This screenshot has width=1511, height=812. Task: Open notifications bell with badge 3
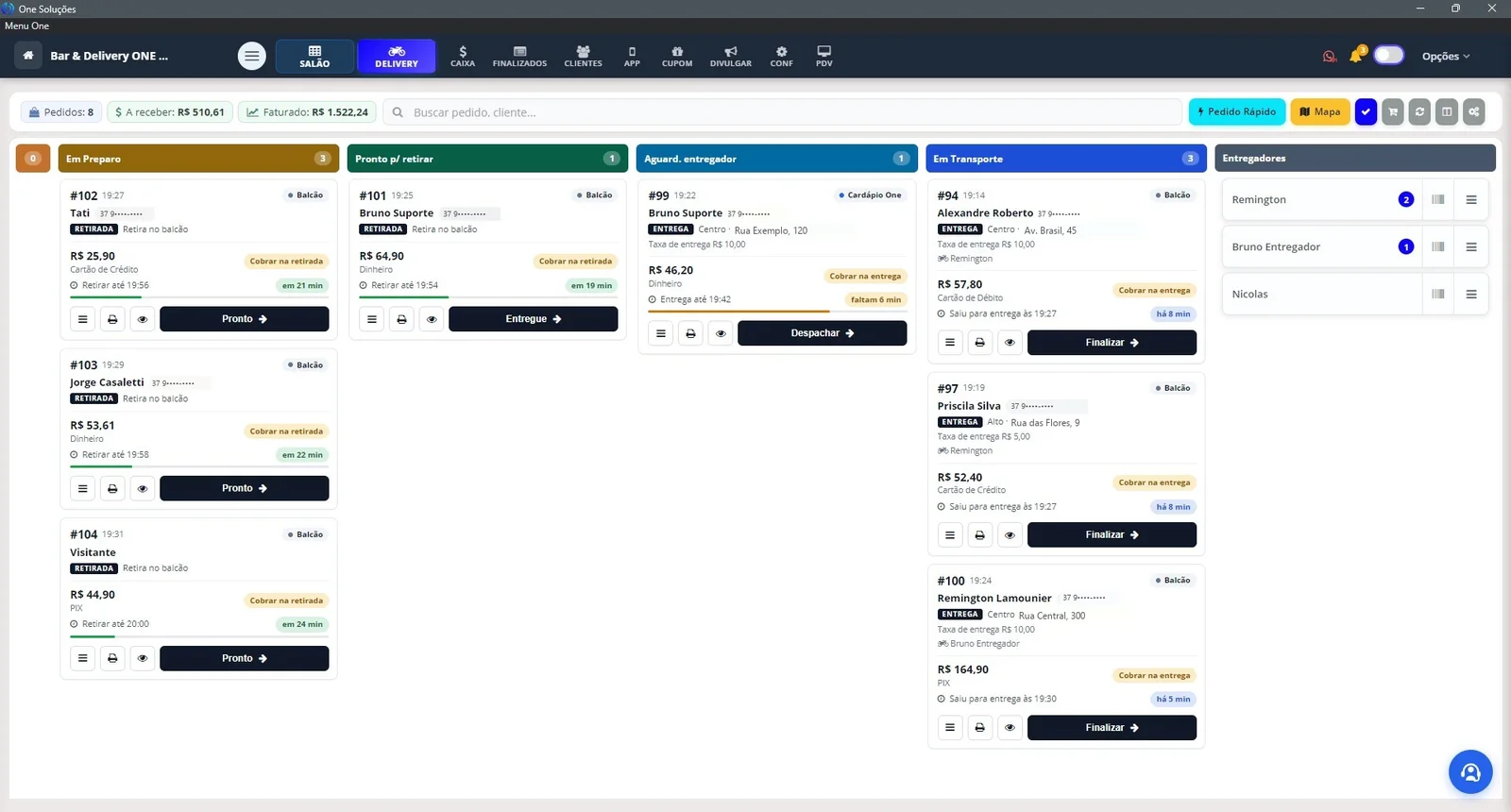pos(1357,55)
